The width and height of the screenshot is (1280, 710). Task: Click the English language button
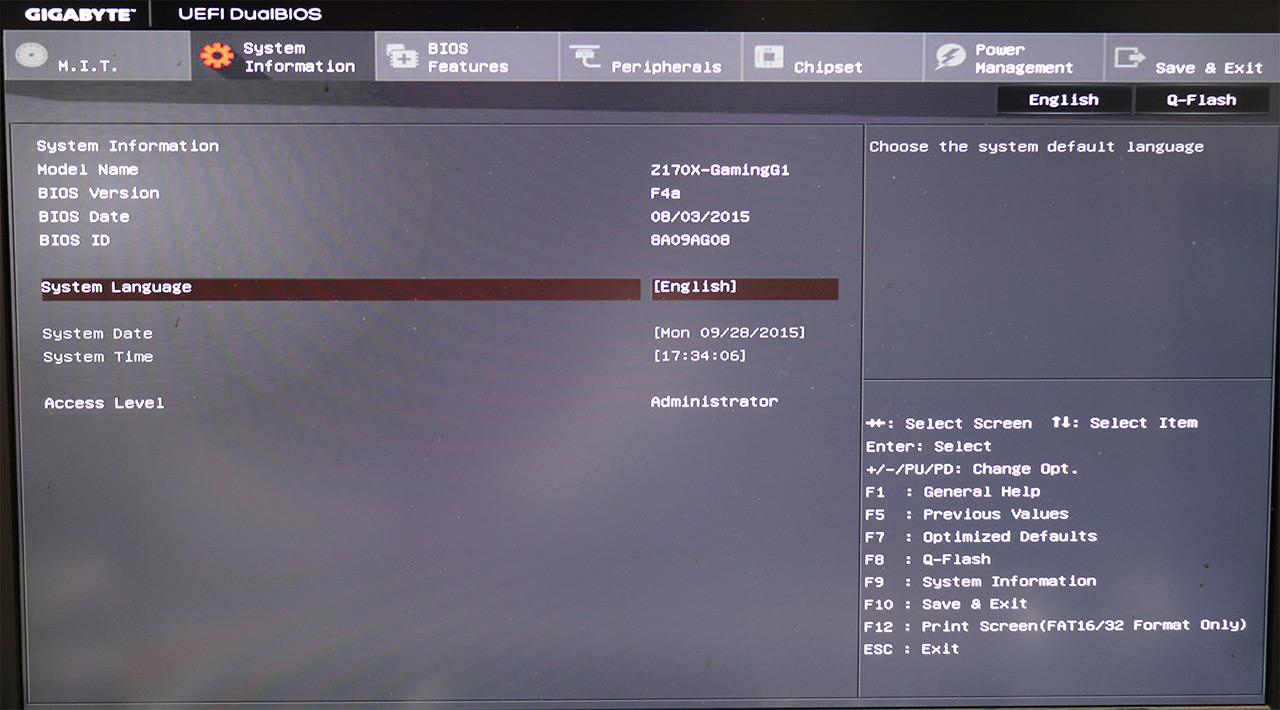[x=1064, y=100]
